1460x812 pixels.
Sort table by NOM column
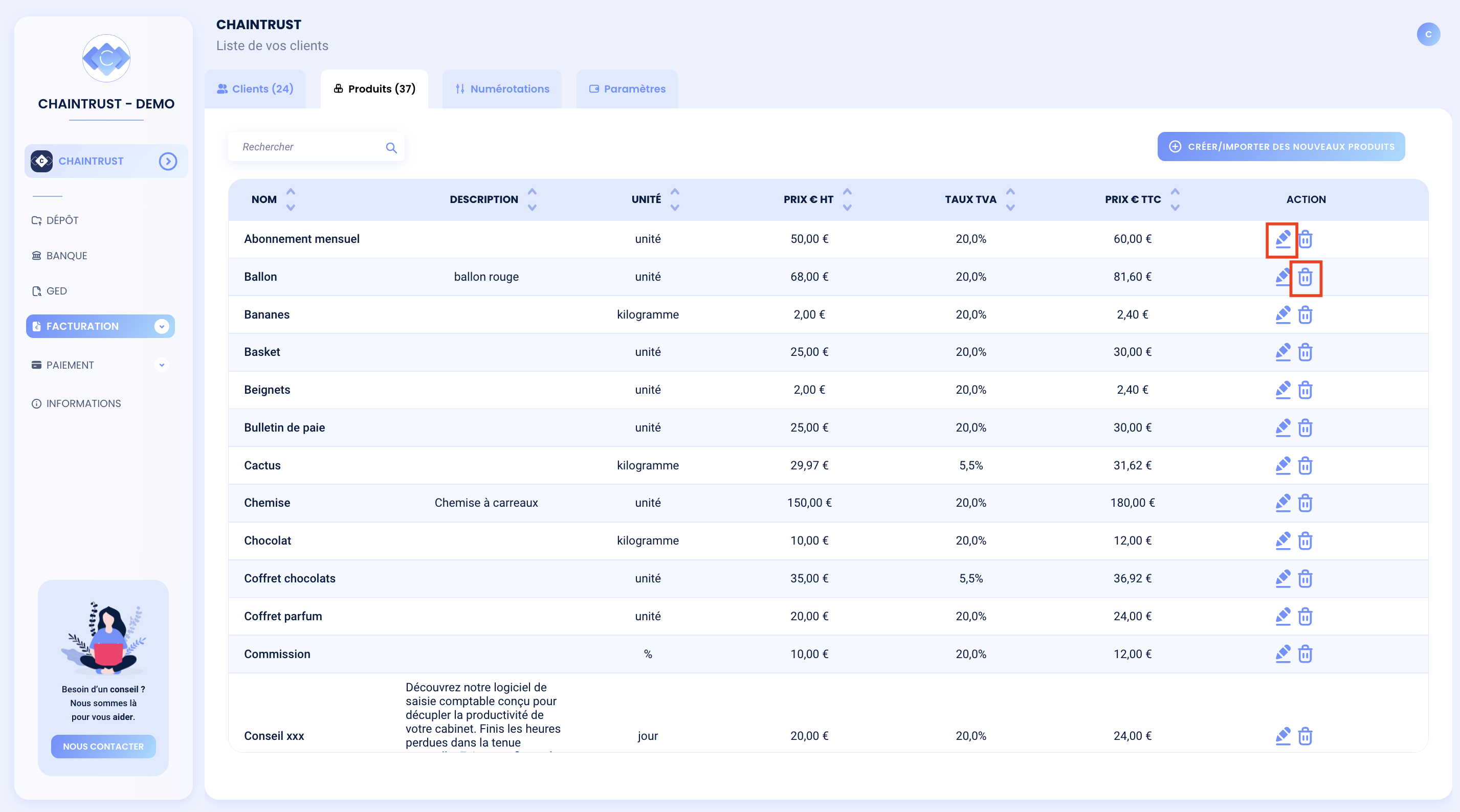(291, 199)
